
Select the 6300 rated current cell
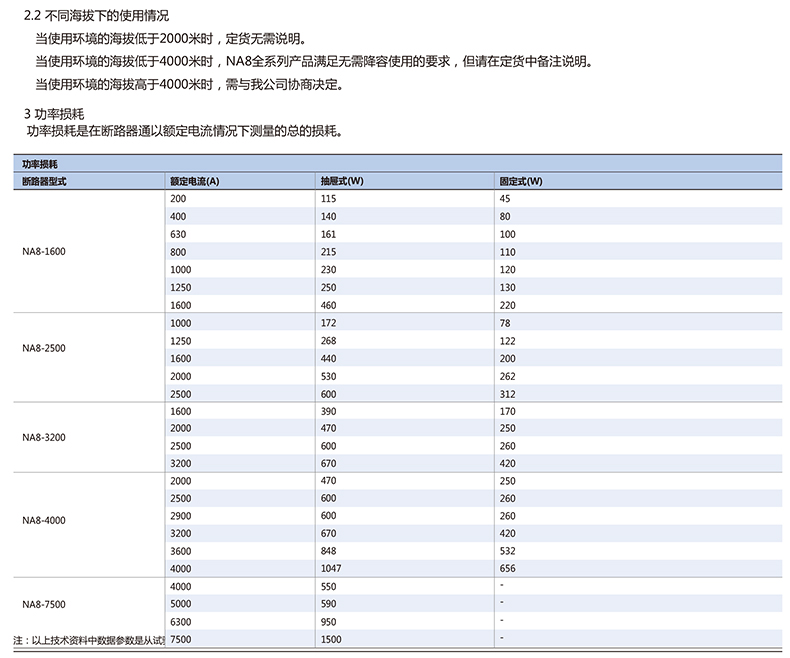[181, 621]
